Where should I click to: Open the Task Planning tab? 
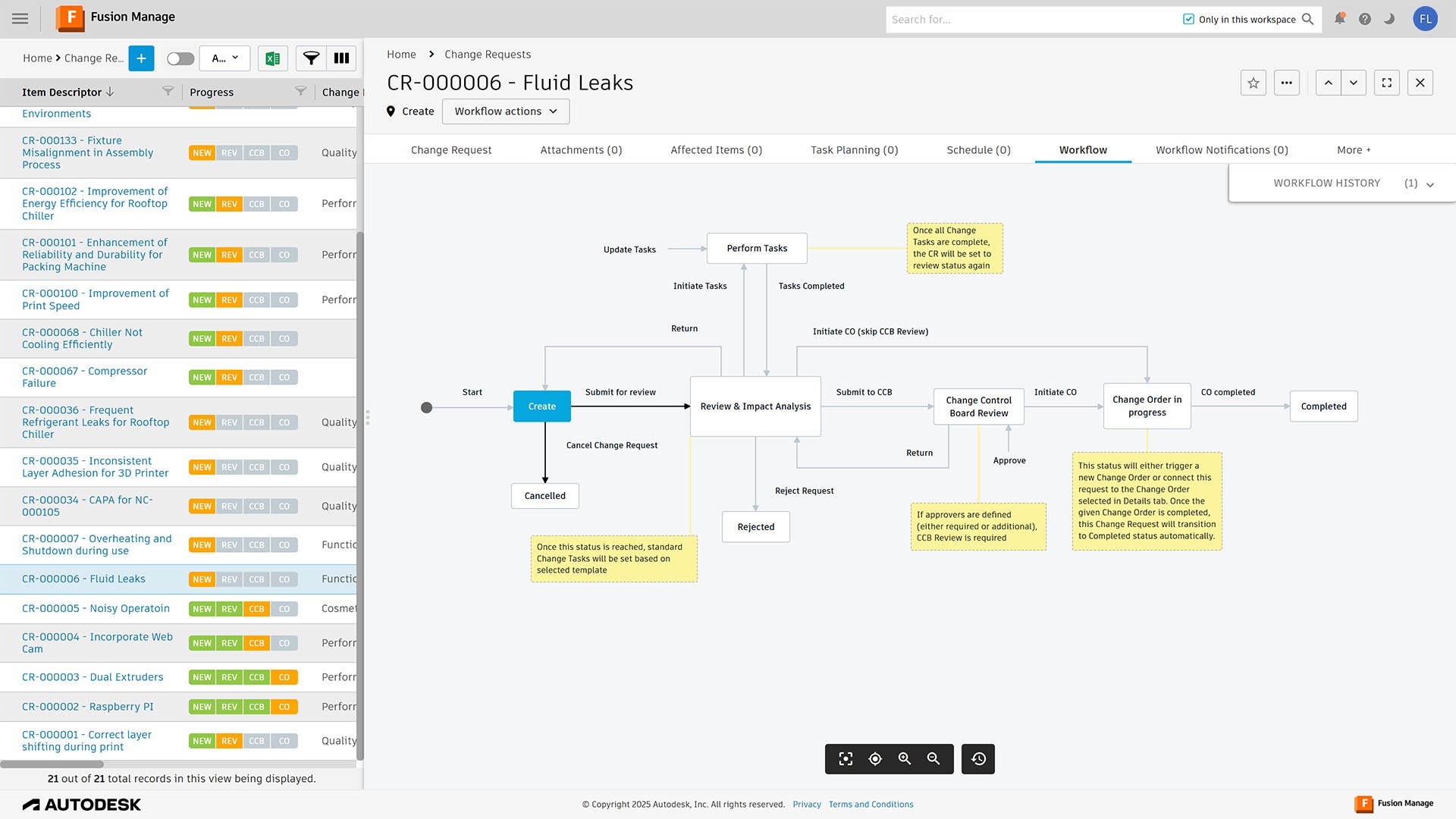[854, 150]
